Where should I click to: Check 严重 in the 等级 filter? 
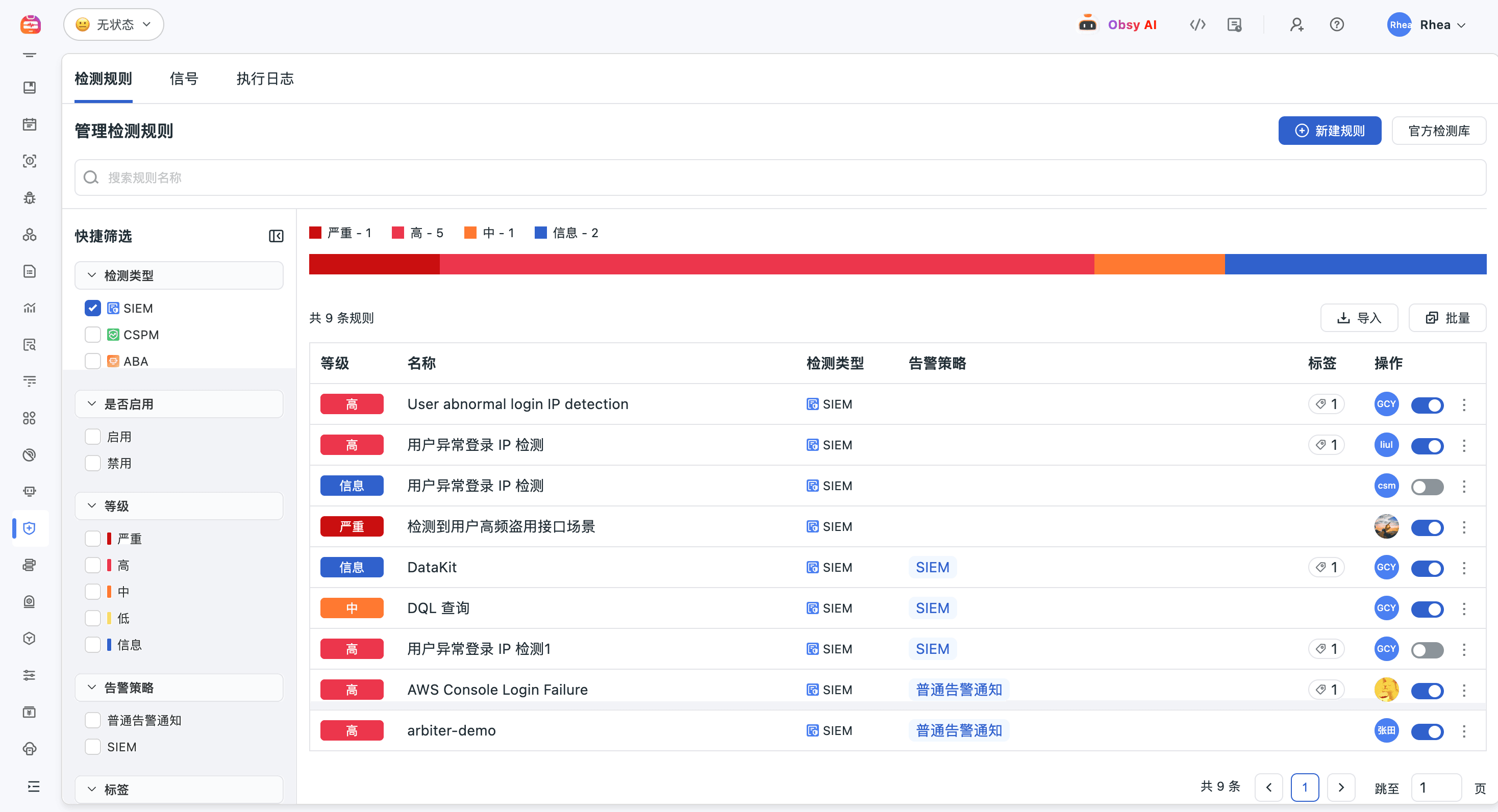point(92,538)
